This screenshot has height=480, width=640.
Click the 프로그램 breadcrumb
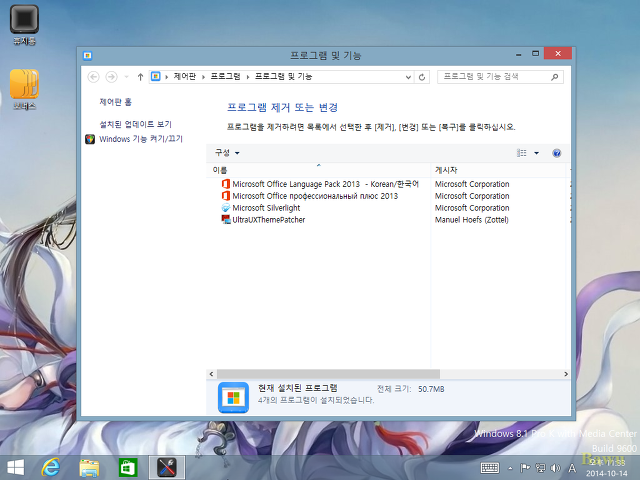point(225,76)
